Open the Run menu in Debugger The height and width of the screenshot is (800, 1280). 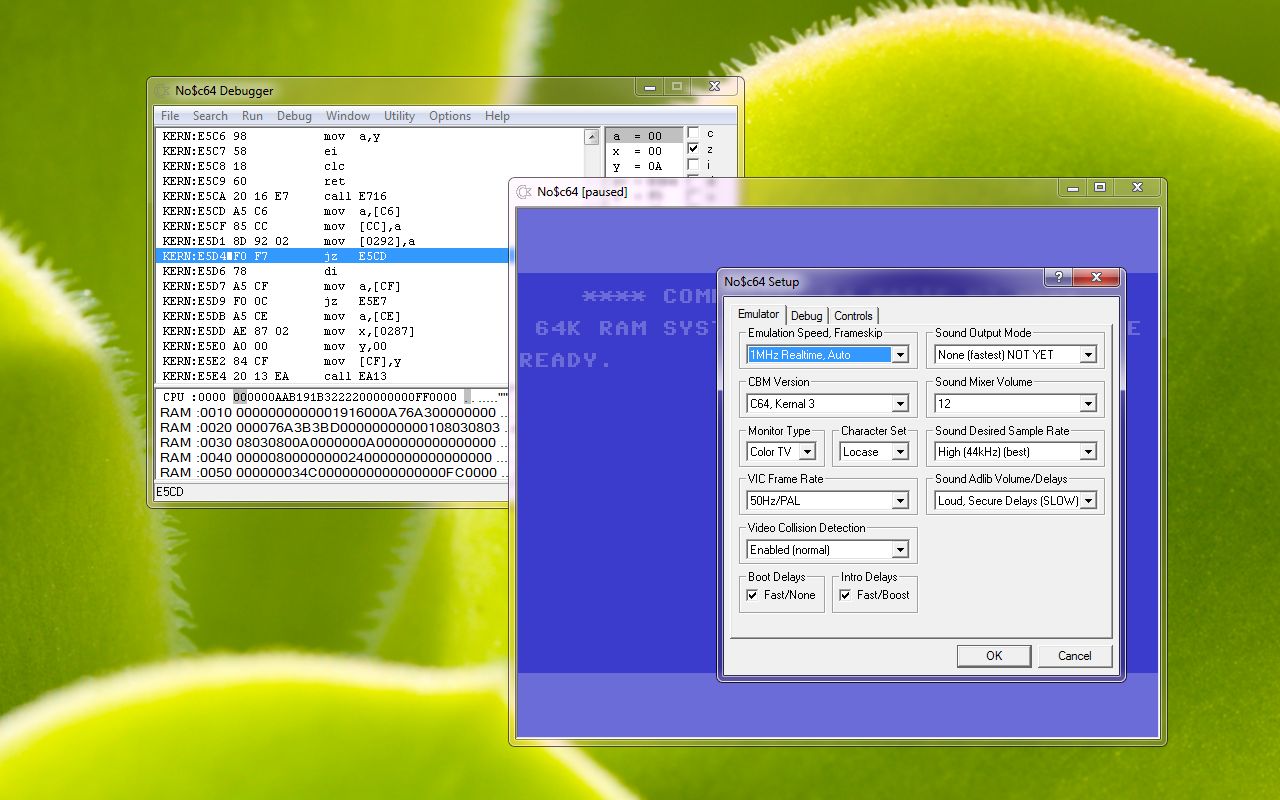coord(252,116)
